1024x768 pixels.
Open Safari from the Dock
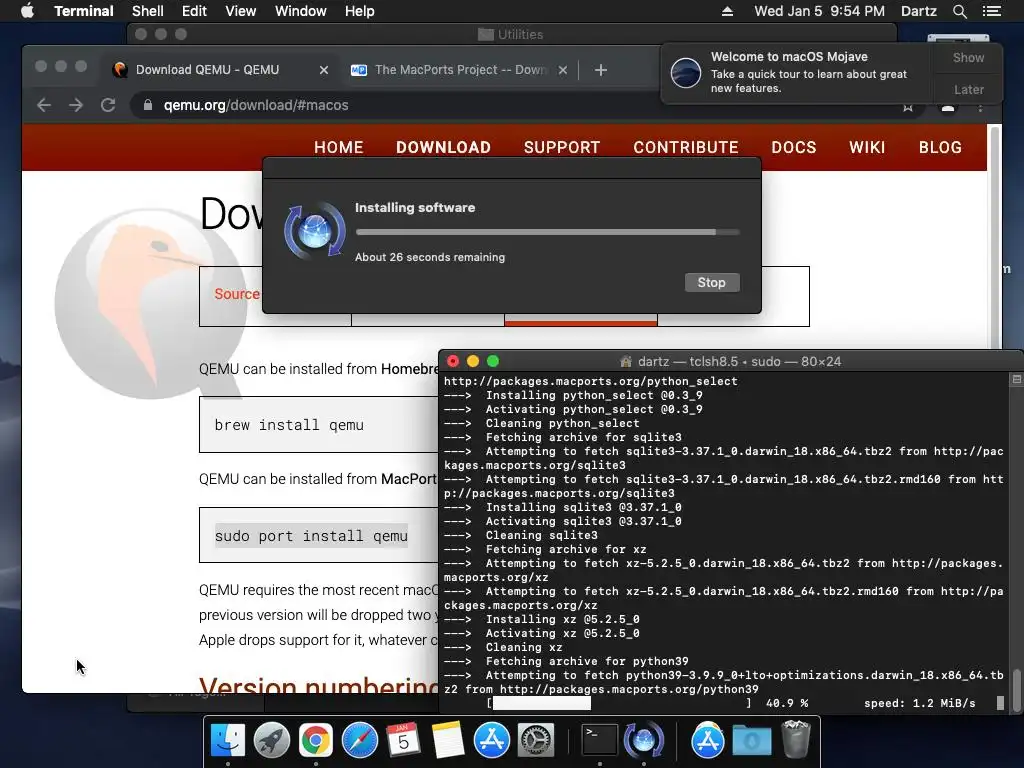coord(359,741)
